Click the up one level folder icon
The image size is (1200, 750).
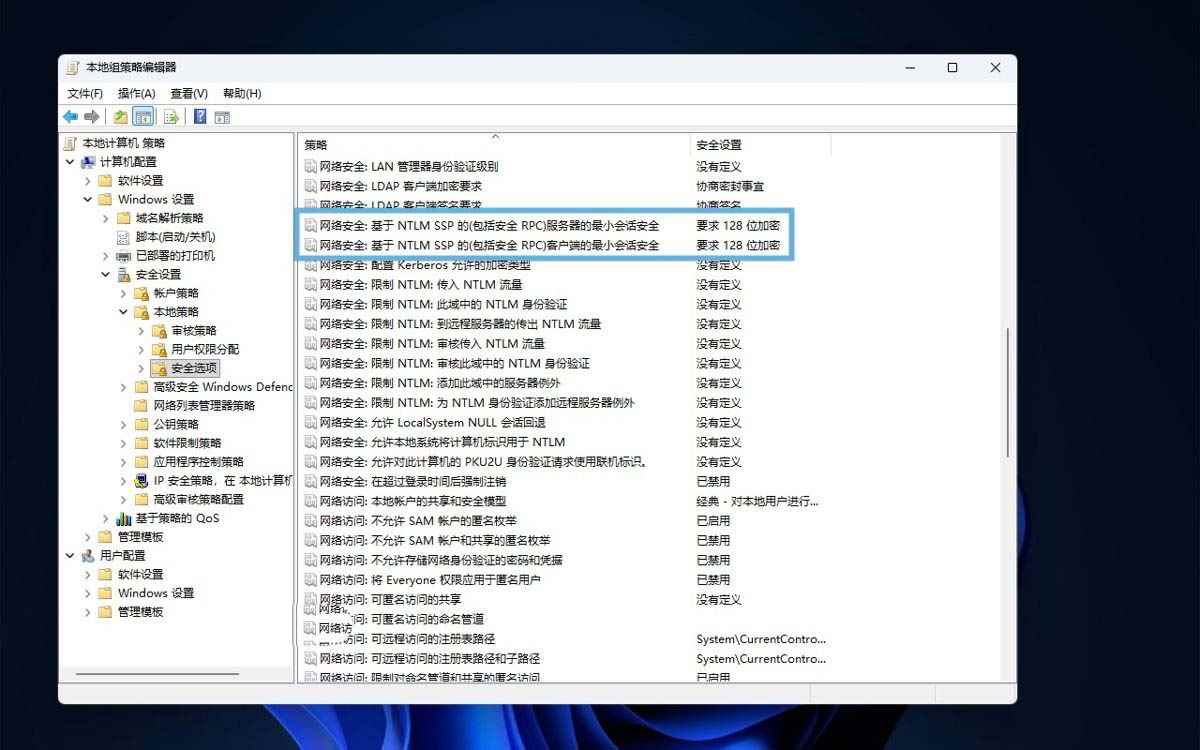pyautogui.click(x=120, y=117)
